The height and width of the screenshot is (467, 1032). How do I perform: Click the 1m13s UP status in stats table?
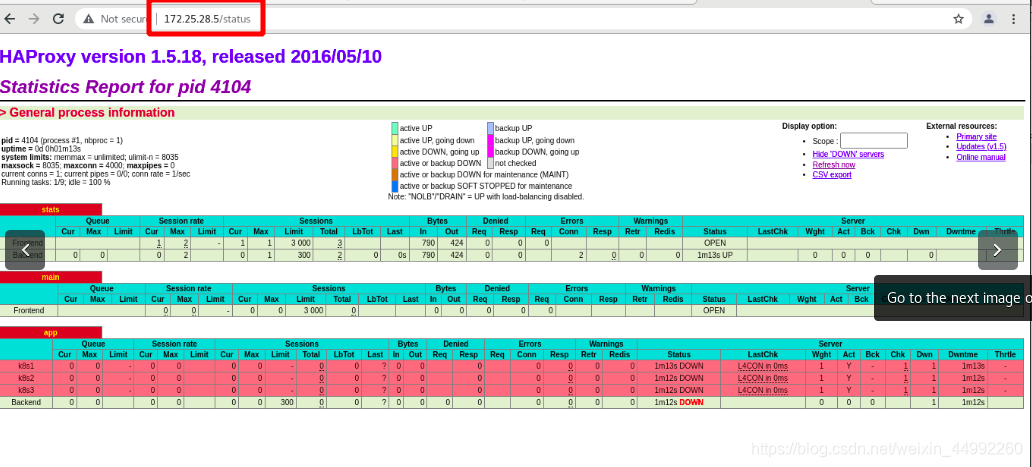click(714, 255)
